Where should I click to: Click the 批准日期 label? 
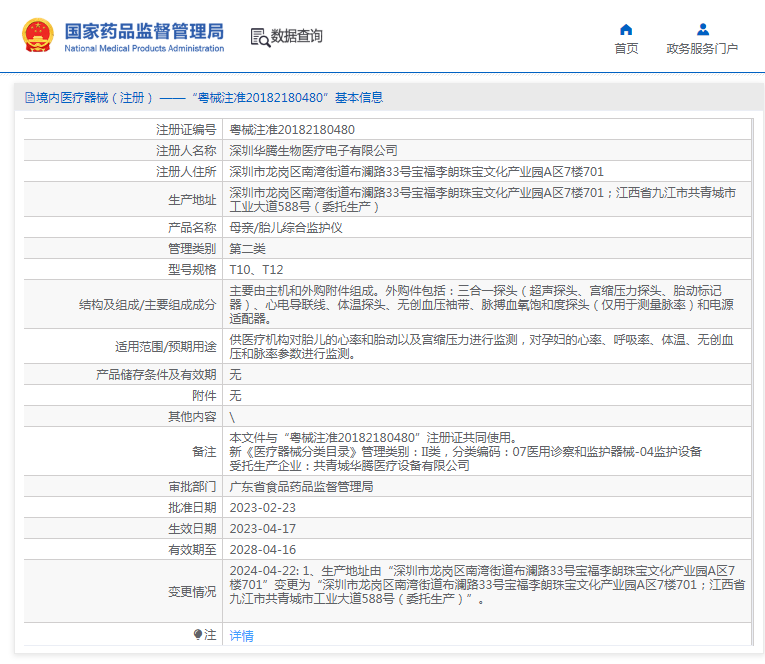[192, 508]
